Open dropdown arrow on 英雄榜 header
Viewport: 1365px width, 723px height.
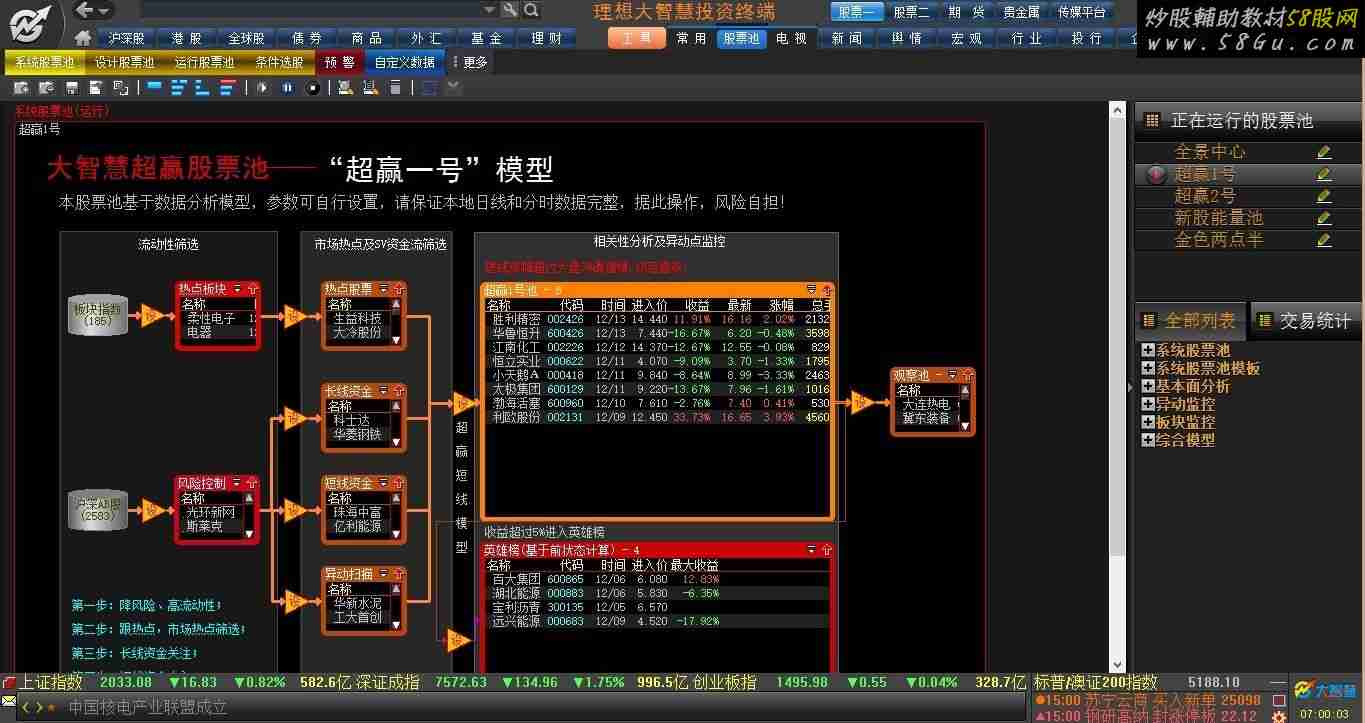811,550
